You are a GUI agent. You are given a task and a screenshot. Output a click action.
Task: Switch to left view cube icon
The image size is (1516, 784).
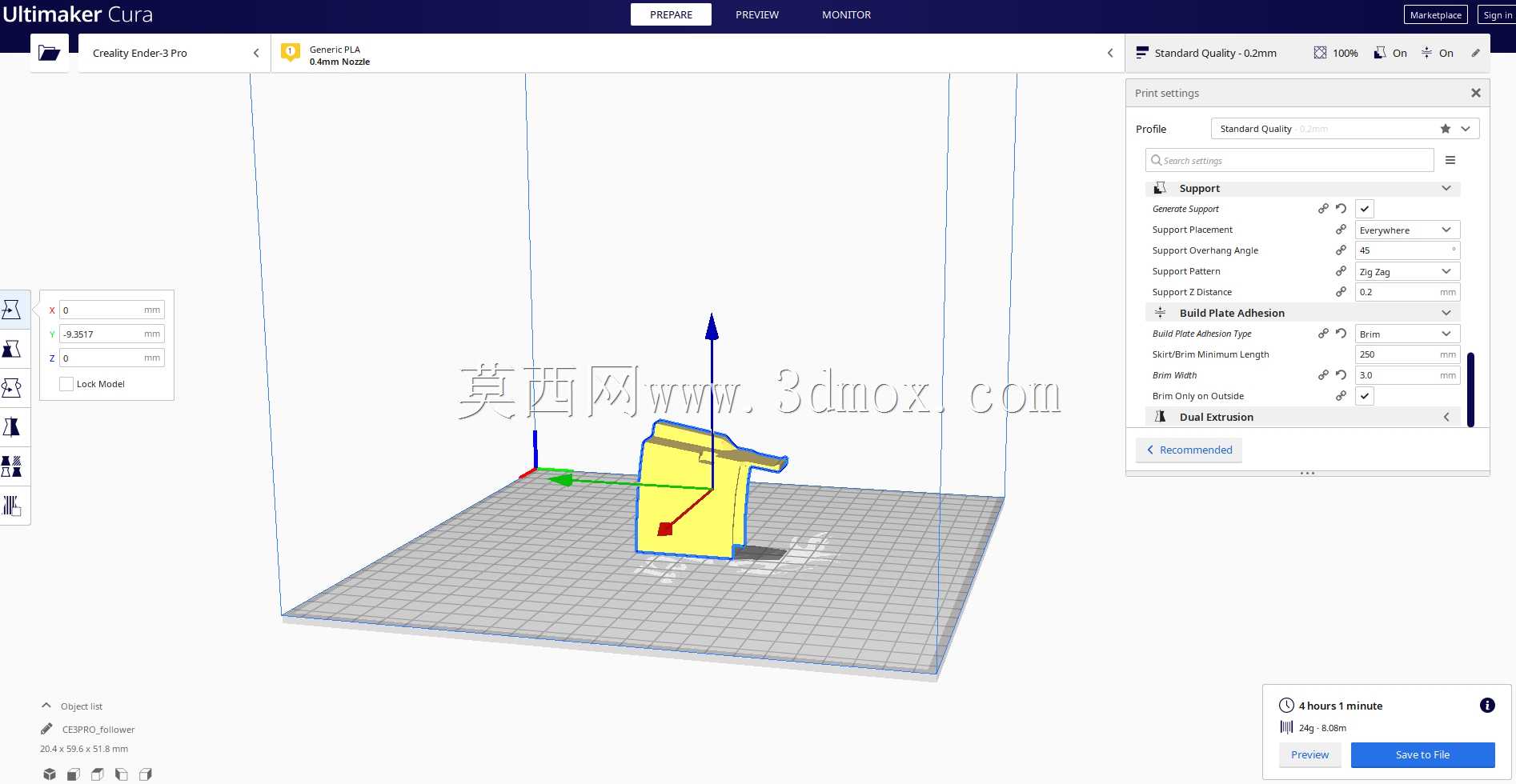point(122,774)
